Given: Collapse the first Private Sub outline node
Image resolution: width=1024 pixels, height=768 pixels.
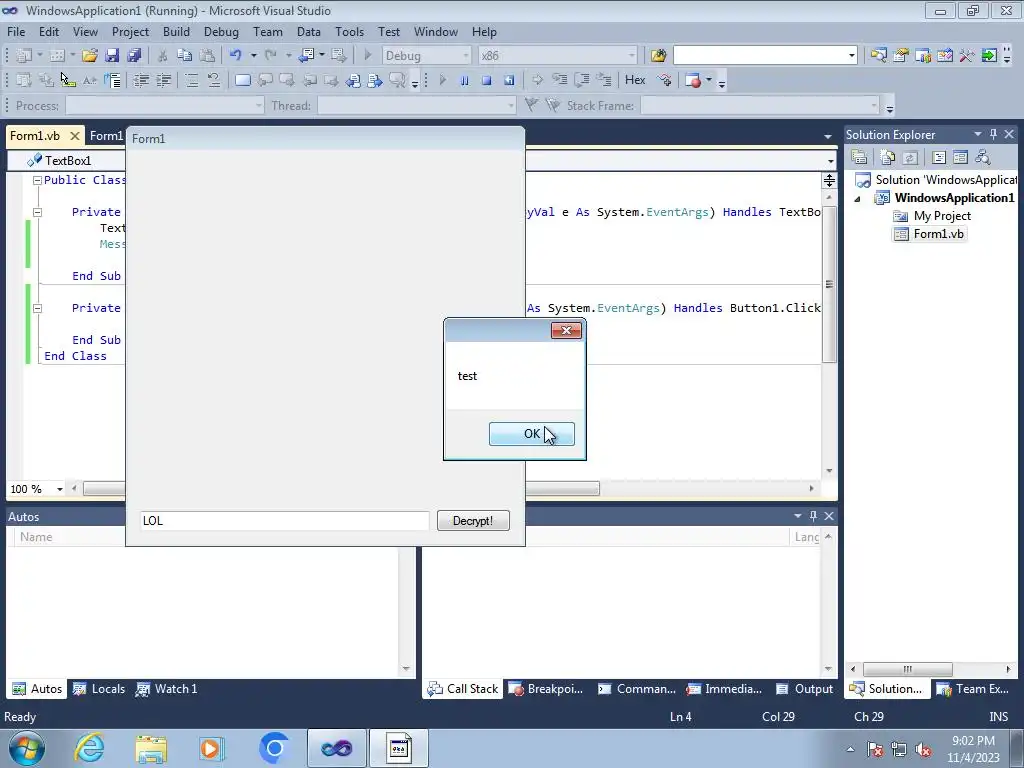Looking at the screenshot, I should pyautogui.click(x=37, y=212).
